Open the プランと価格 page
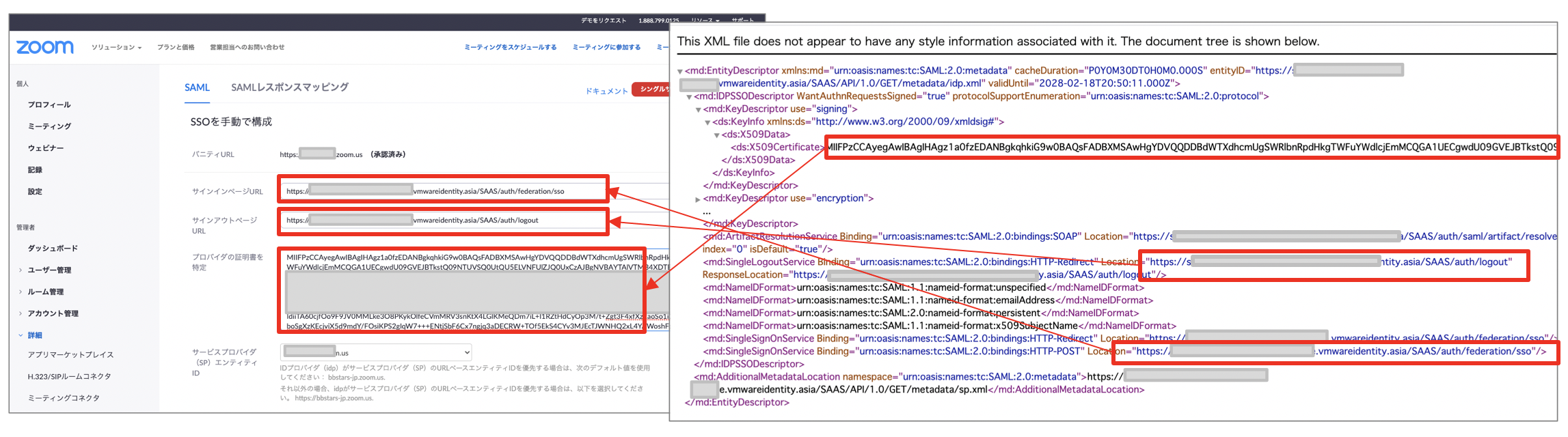Image resolution: width=1568 pixels, height=437 pixels. 176,47
